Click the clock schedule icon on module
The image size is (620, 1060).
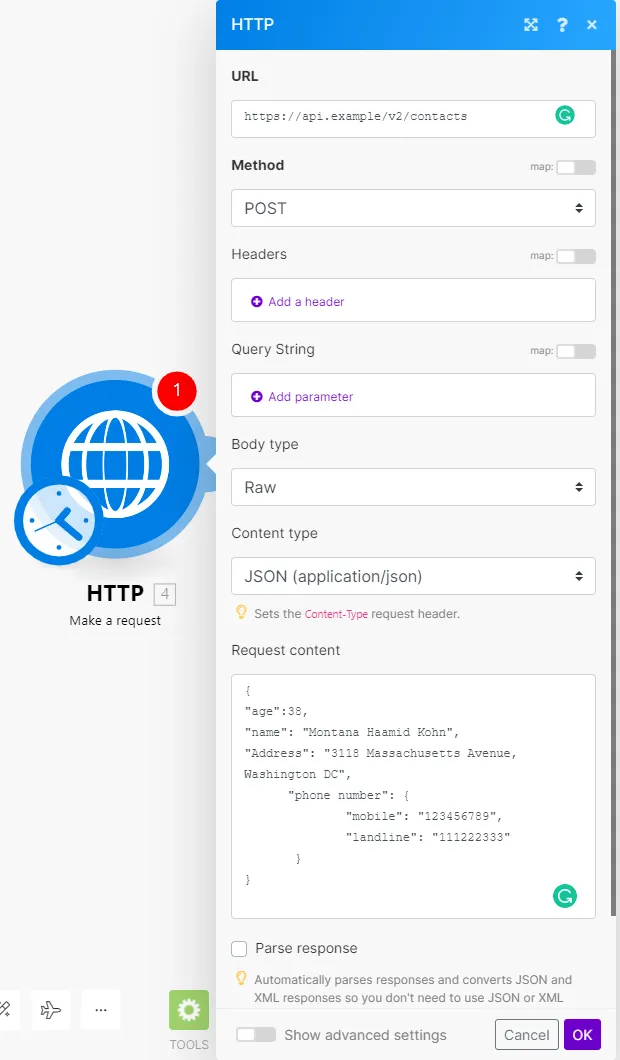pos(55,522)
